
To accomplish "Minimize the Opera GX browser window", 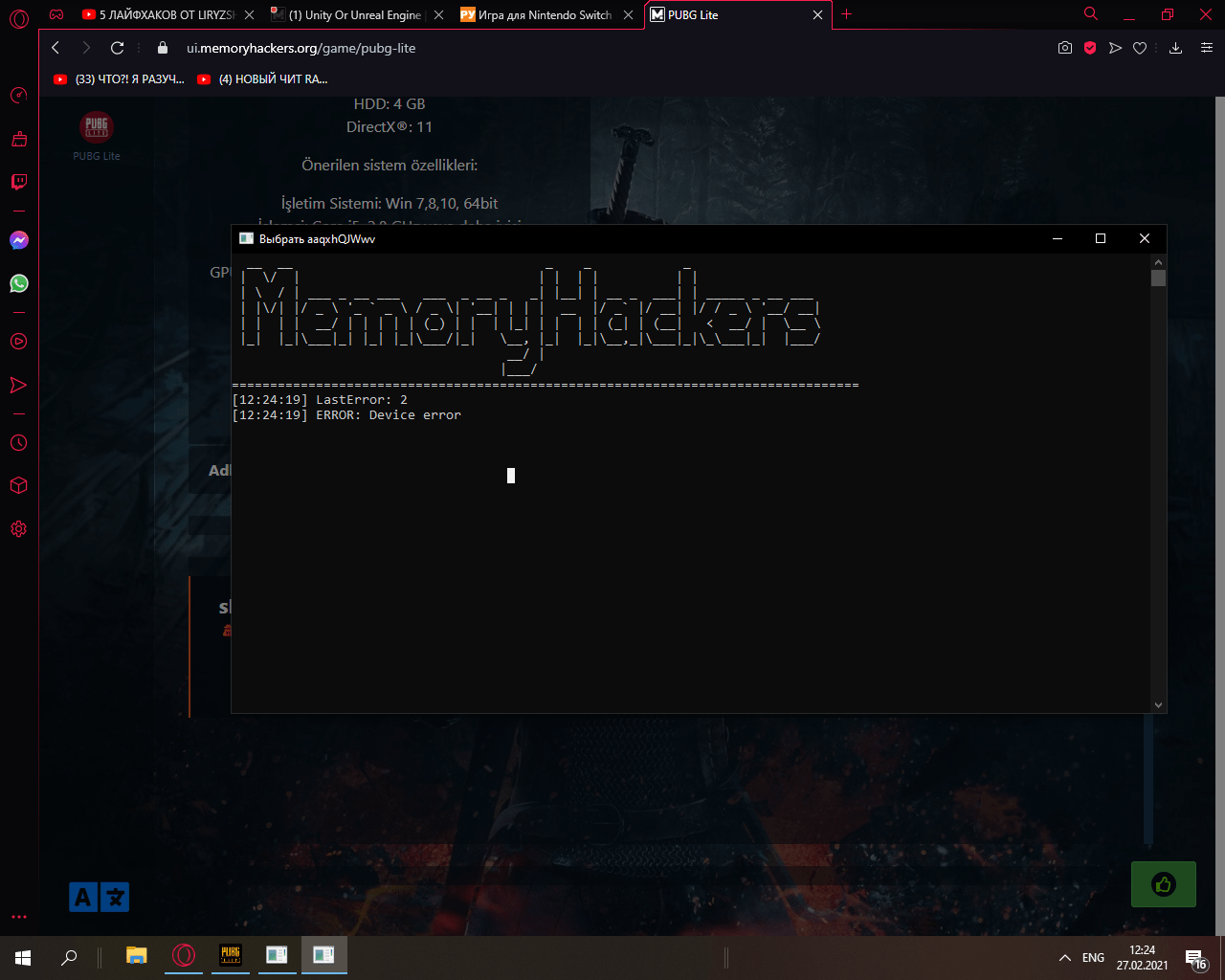I will [x=1130, y=15].
